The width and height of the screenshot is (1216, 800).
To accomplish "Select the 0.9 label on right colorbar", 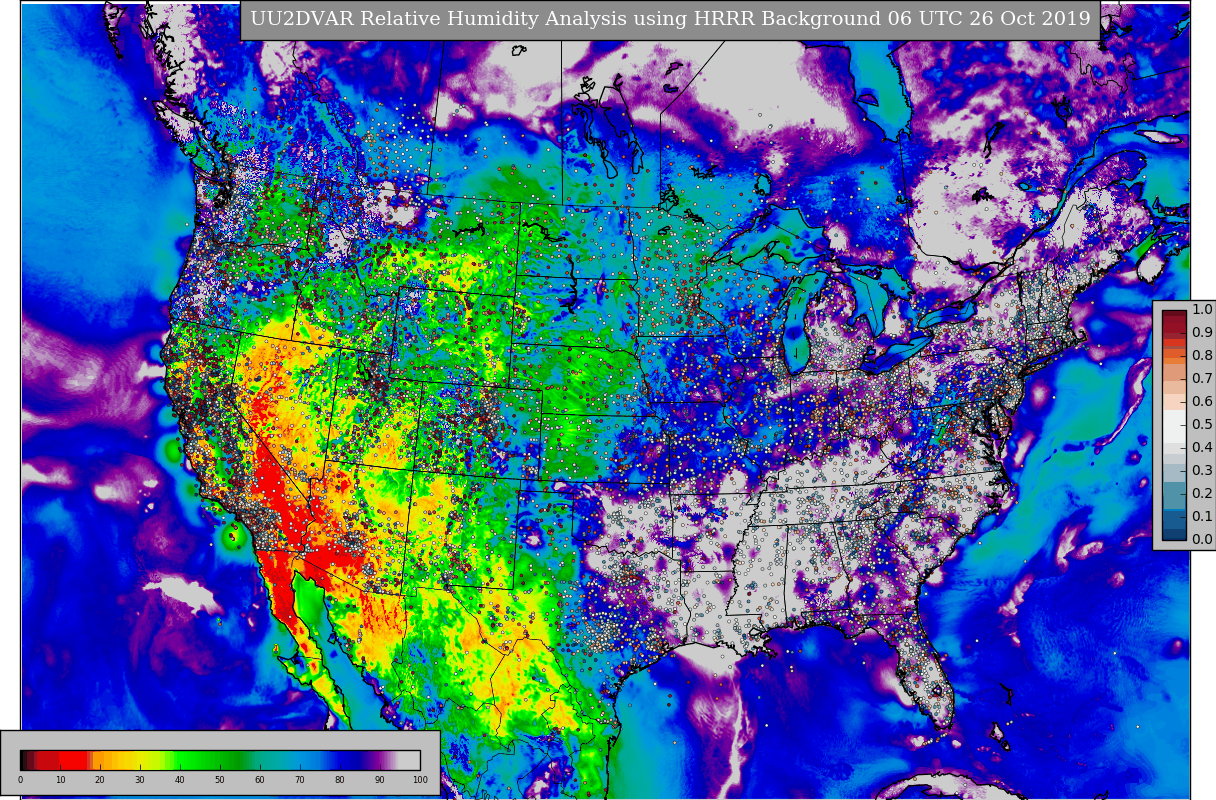I will [x=1202, y=333].
